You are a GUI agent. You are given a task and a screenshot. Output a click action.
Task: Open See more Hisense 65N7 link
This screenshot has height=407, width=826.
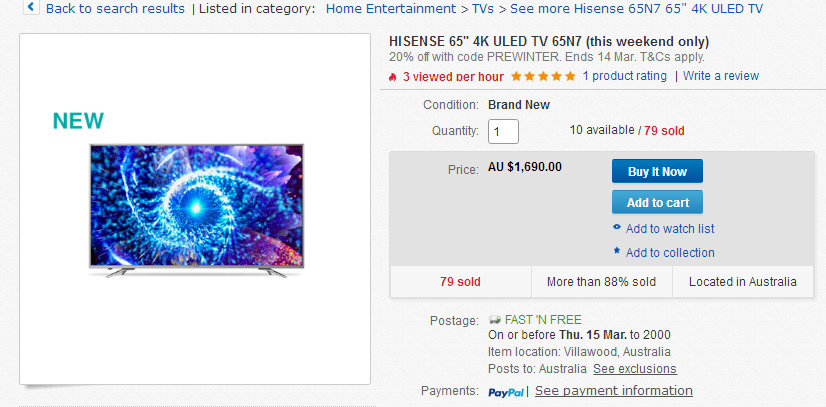(x=636, y=8)
